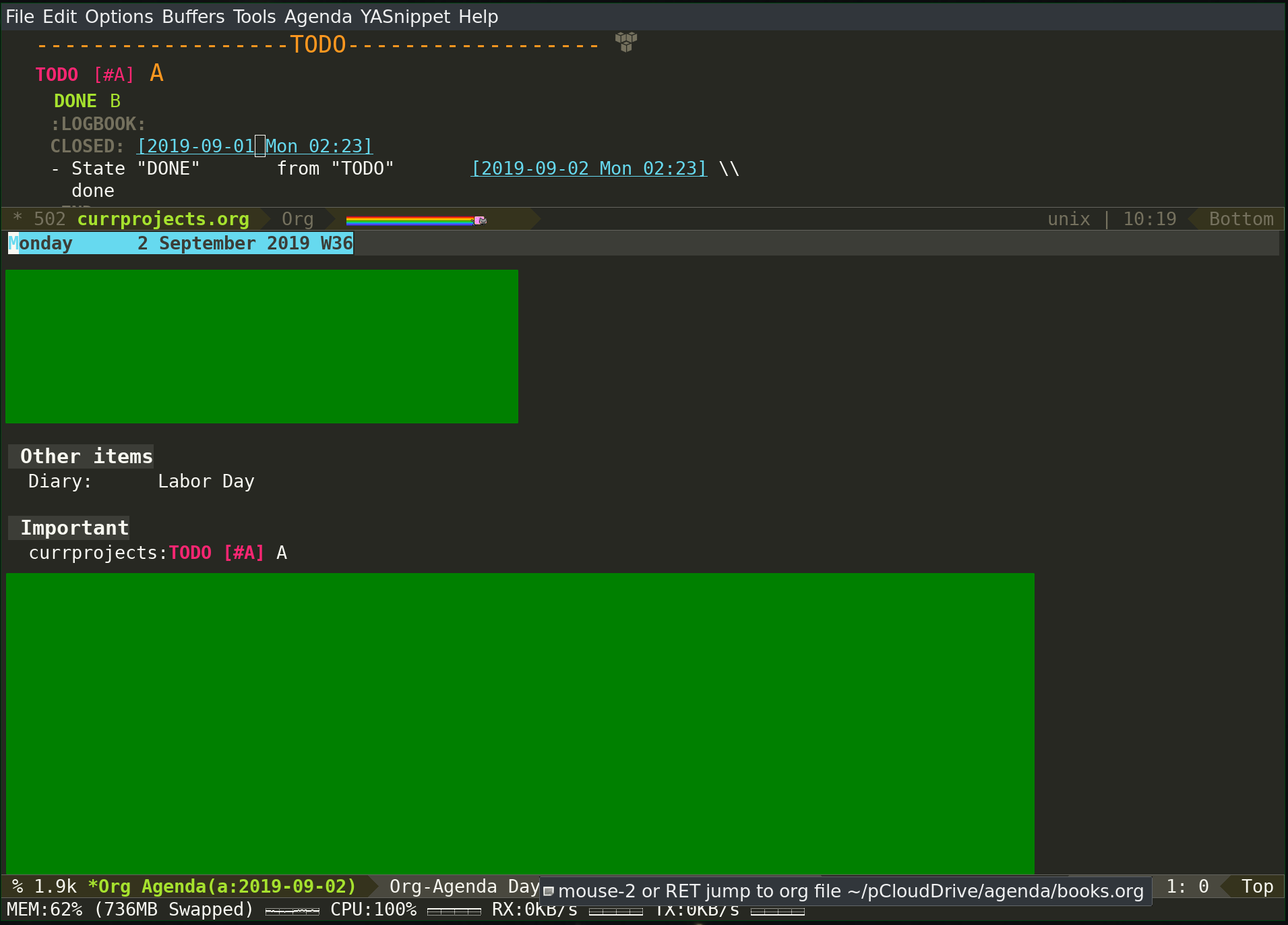Toggle the DONE state on heading B

click(75, 100)
